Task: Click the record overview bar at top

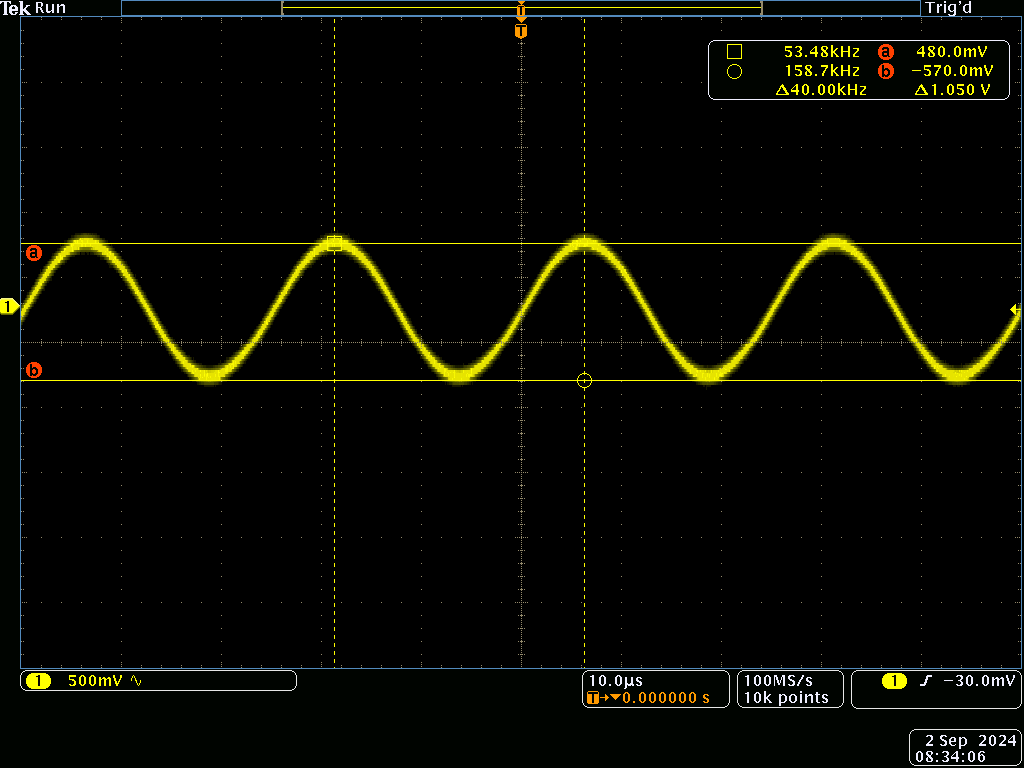Action: point(520,8)
